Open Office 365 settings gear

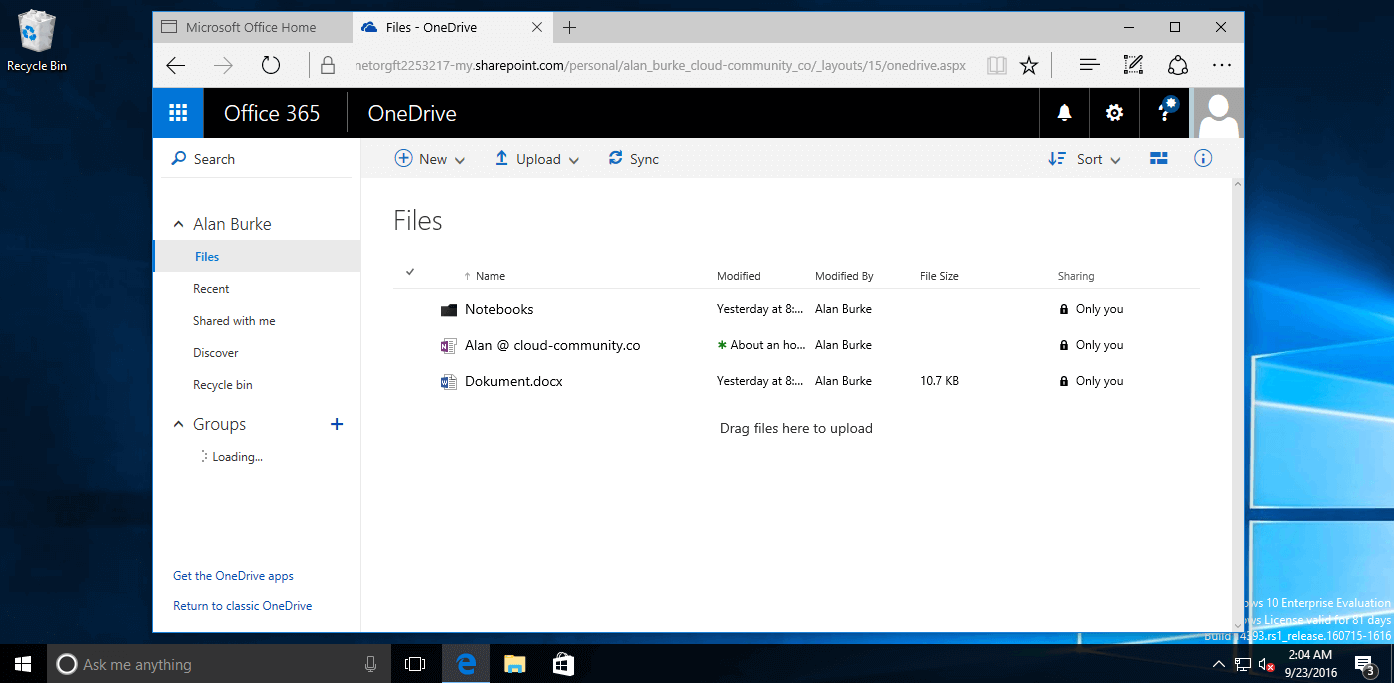(1114, 112)
